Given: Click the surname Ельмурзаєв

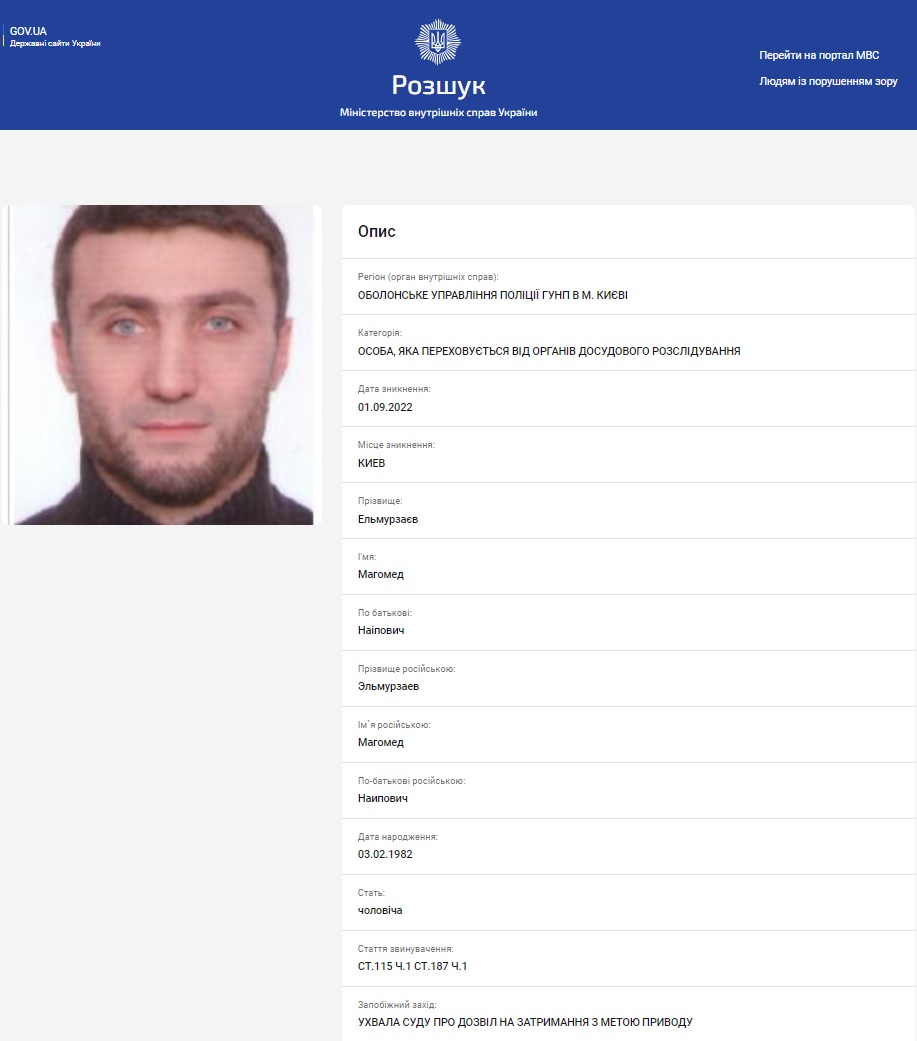Looking at the screenshot, I should click(388, 519).
